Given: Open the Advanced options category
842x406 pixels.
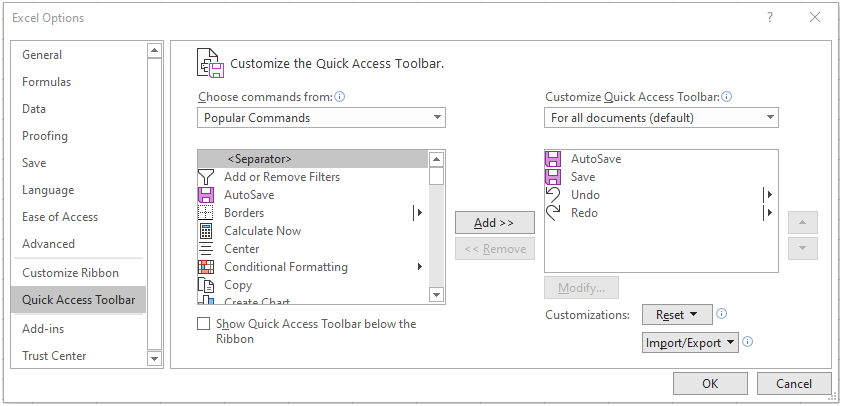Looking at the screenshot, I should (48, 244).
